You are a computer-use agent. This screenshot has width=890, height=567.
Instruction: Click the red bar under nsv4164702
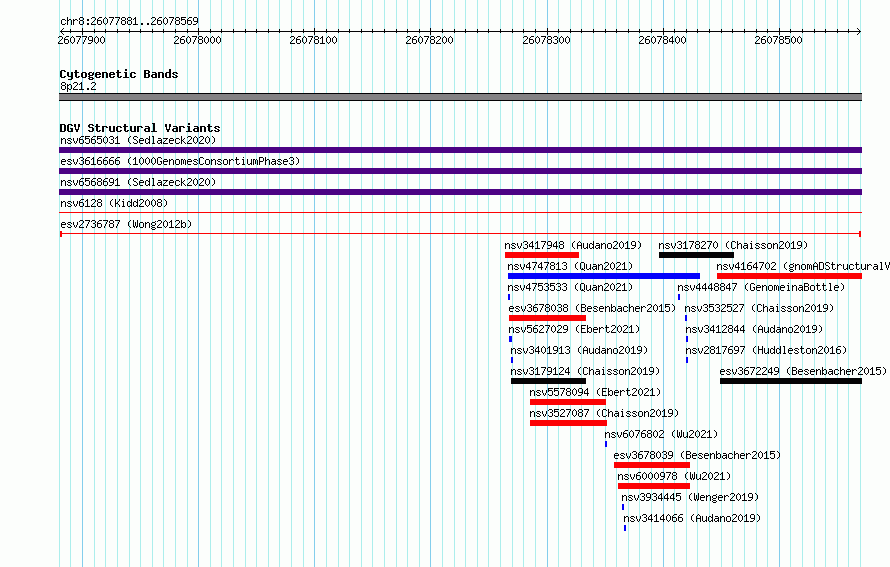tap(790, 276)
